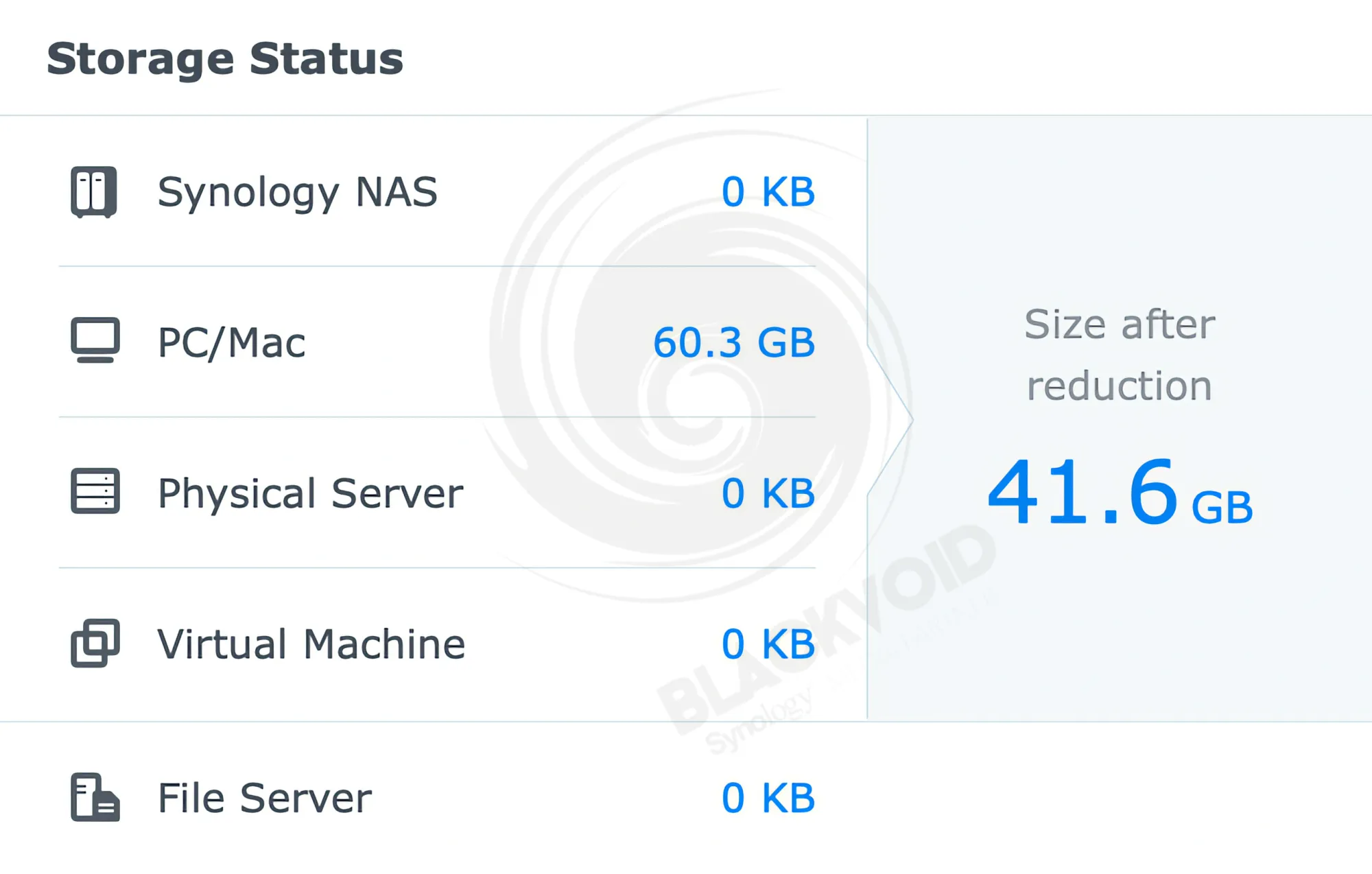Click the Virtual Machine 0 KB value
1372x874 pixels.
coord(768,644)
